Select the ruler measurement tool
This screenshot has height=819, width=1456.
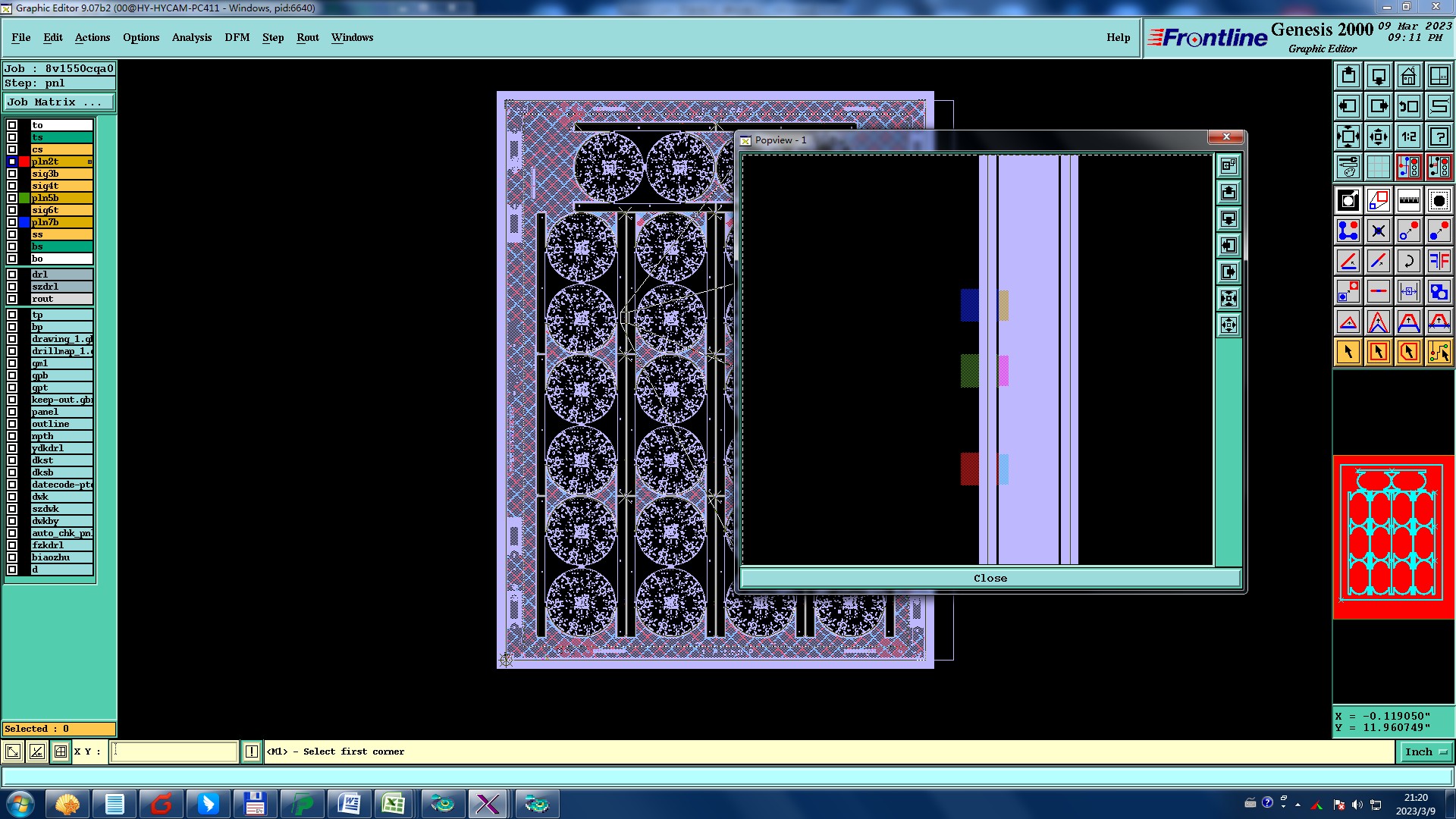coord(1408,200)
